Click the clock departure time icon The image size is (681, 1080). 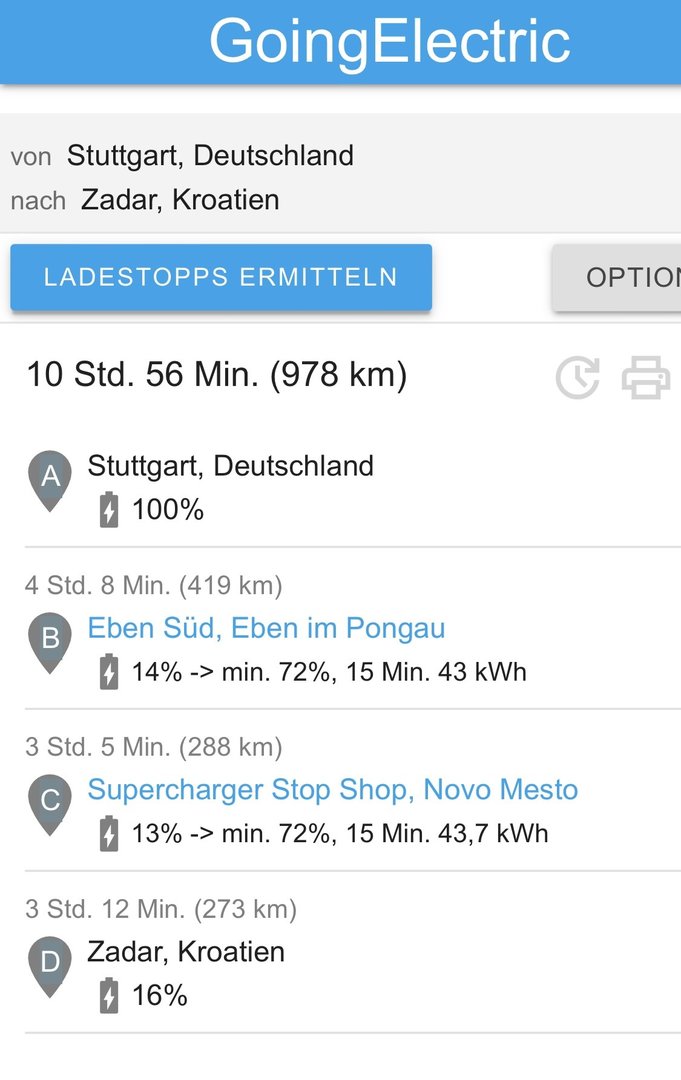pyautogui.click(x=578, y=378)
